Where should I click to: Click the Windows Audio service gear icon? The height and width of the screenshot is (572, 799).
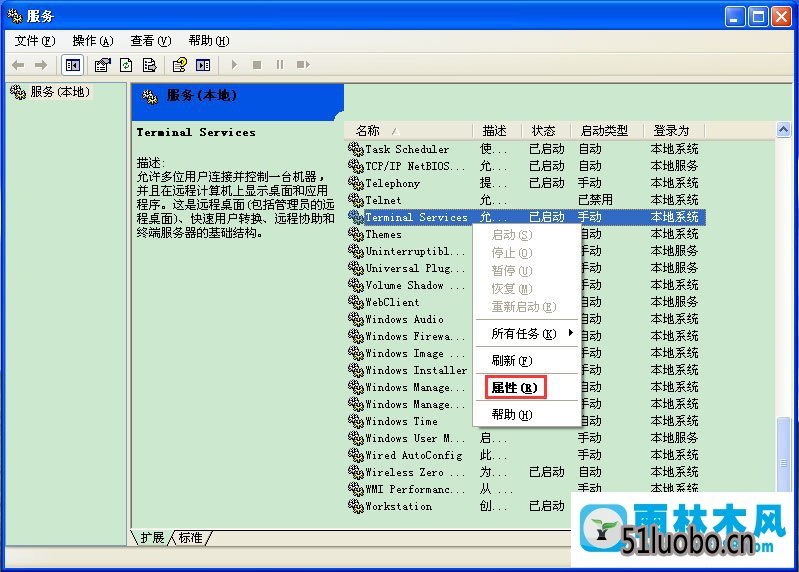pyautogui.click(x=356, y=319)
